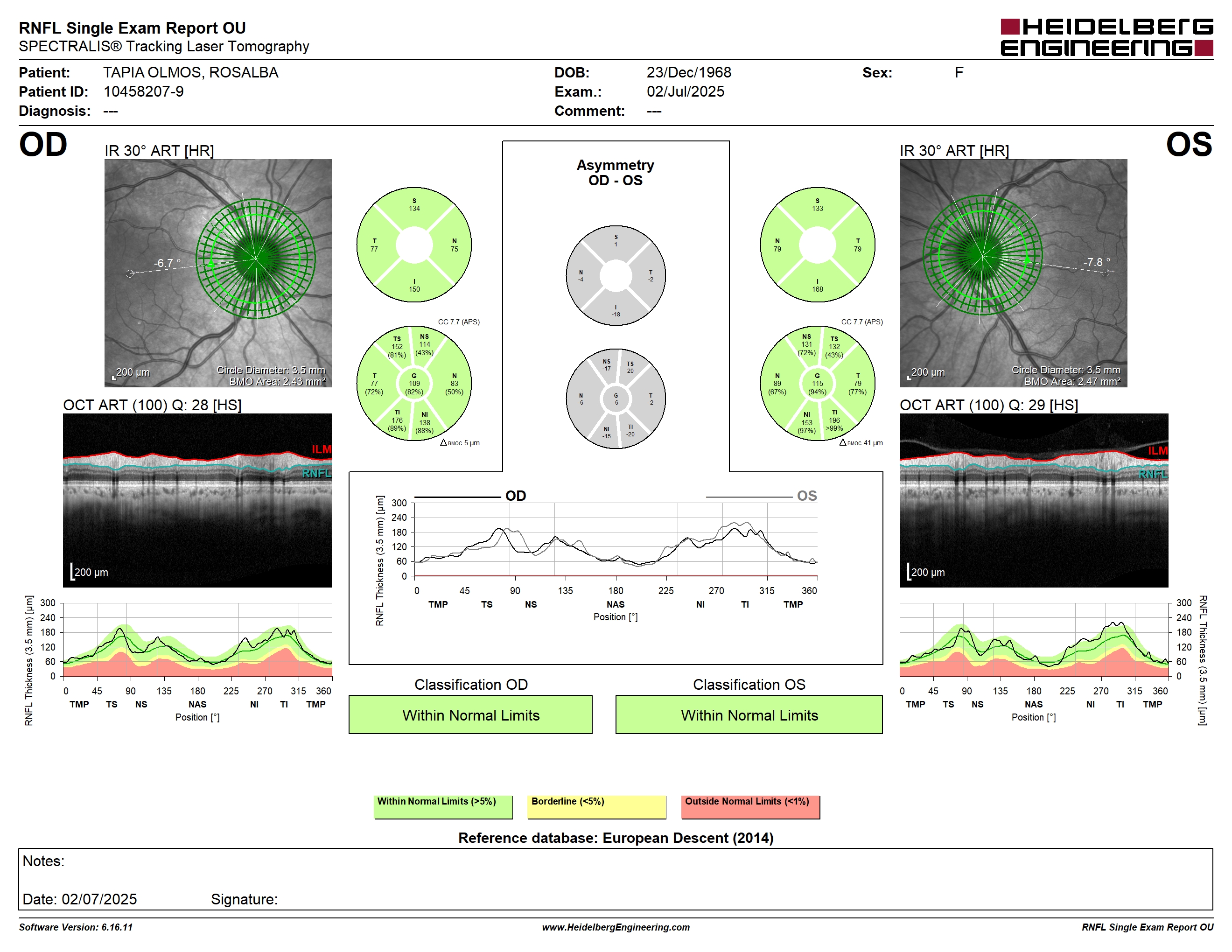Click the DOB value 23/Dec/1968

point(689,73)
